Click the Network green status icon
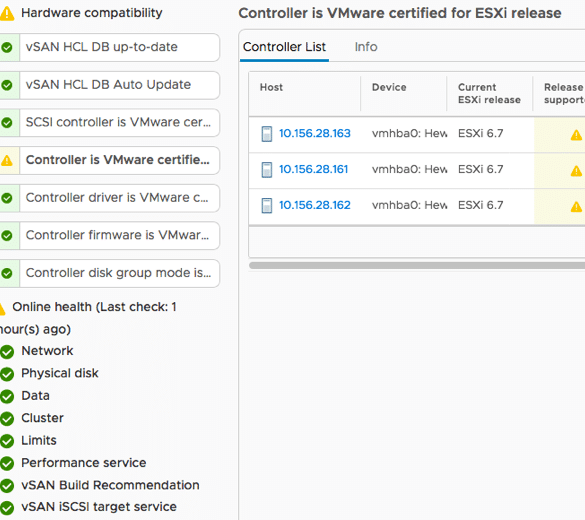The height and width of the screenshot is (520, 585). (x=7, y=351)
